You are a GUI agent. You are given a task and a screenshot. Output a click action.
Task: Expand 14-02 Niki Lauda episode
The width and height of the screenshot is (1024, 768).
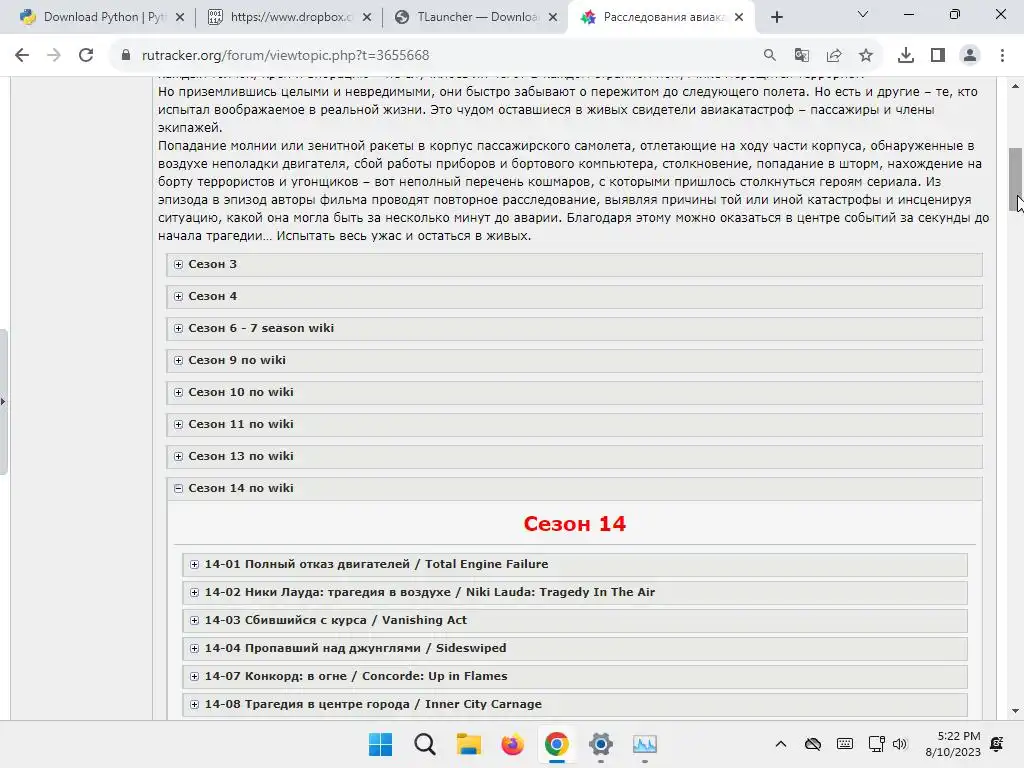tap(575, 592)
